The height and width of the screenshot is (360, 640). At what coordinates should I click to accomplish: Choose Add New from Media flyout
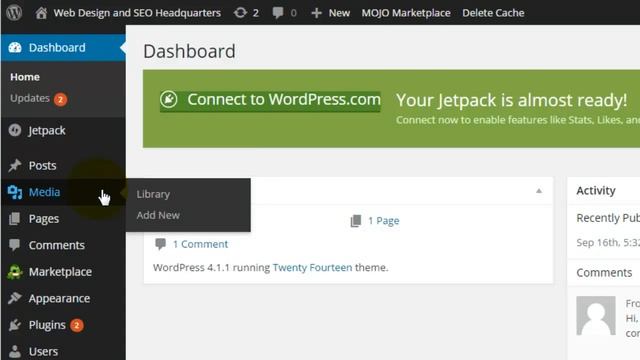(x=158, y=215)
